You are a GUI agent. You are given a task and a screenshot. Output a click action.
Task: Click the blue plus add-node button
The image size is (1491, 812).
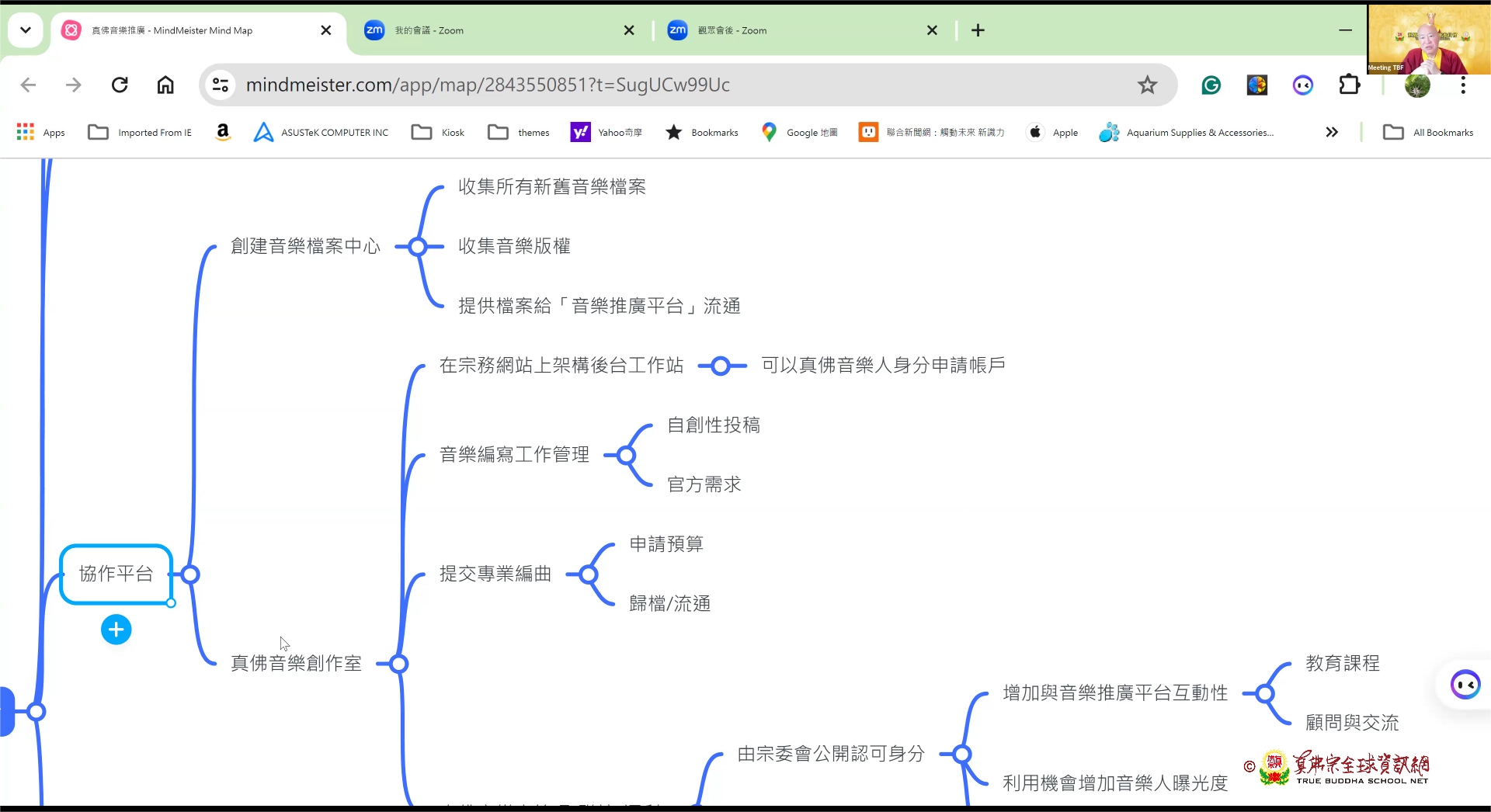(x=116, y=630)
